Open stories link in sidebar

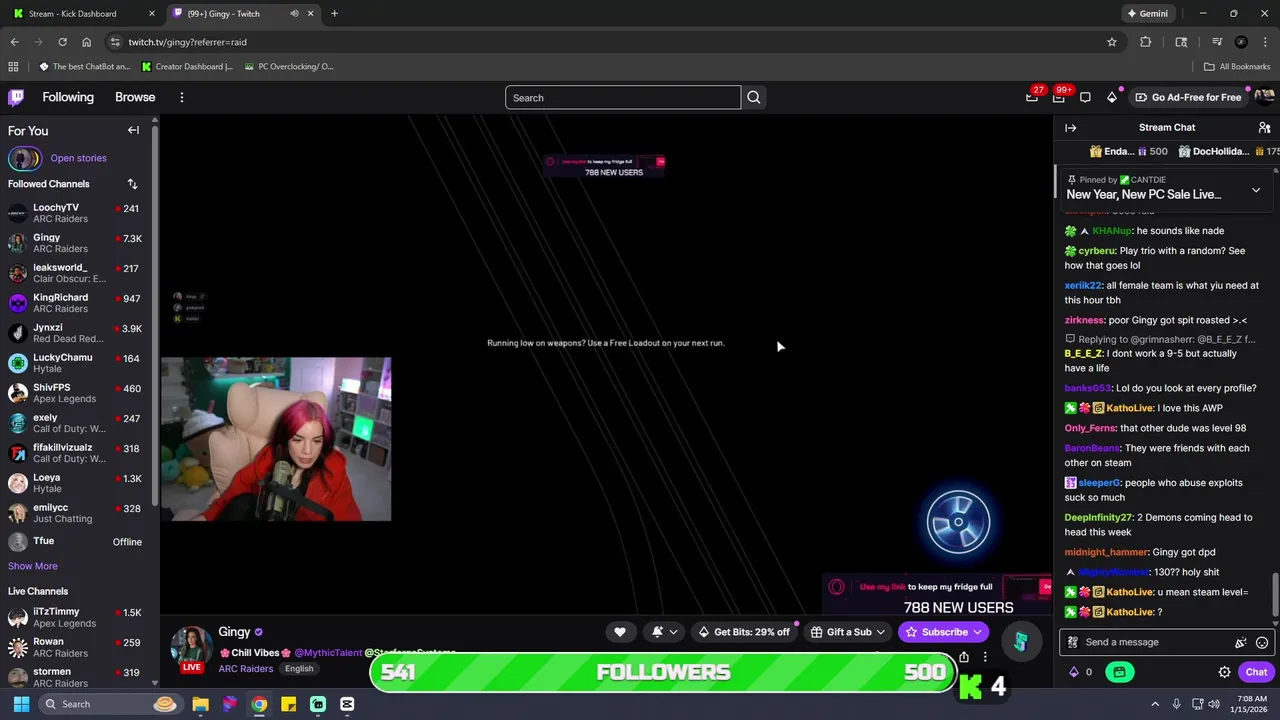click(78, 158)
